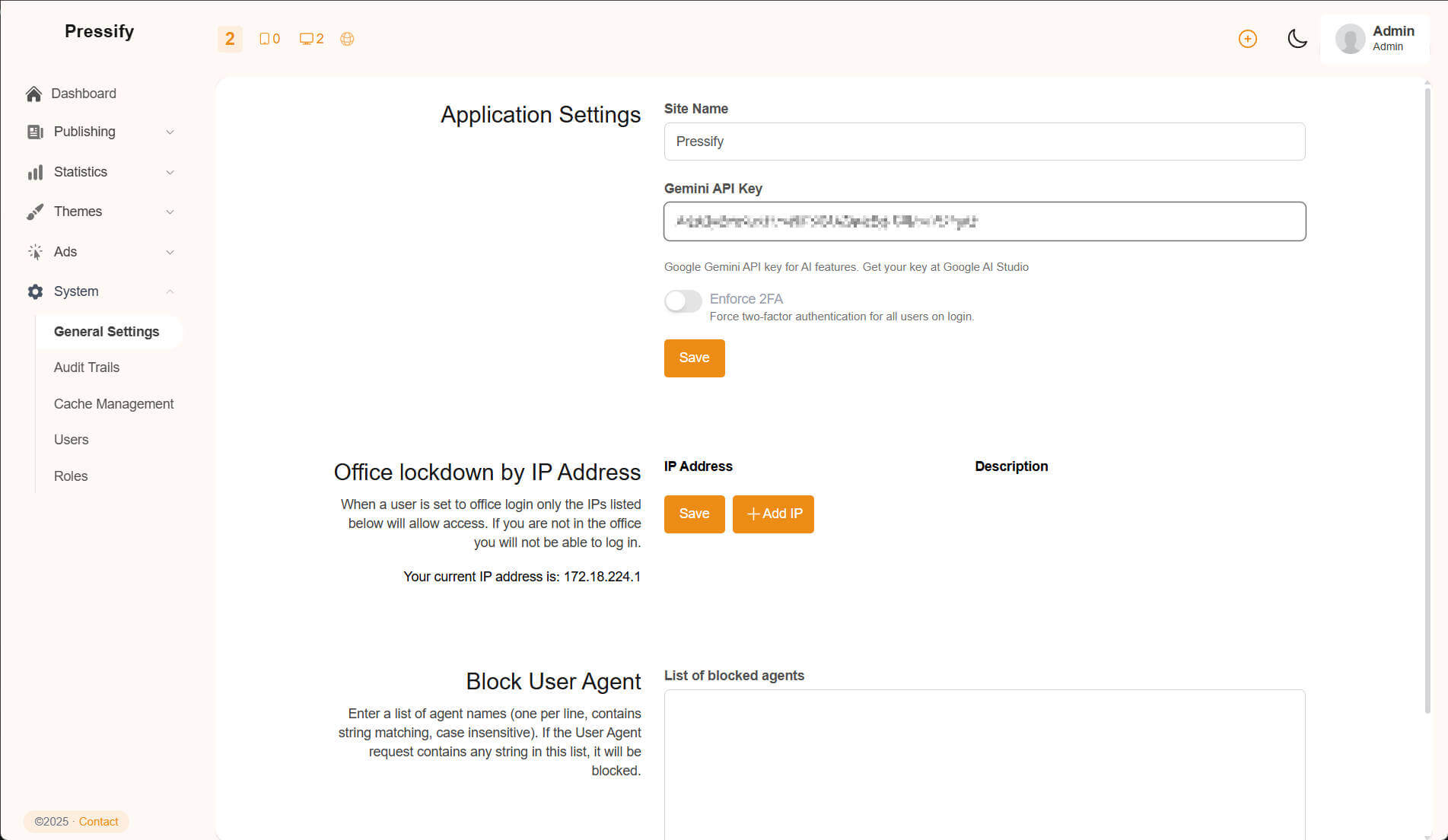The image size is (1448, 840).
Task: Click the globe icon in top bar
Action: [347, 39]
